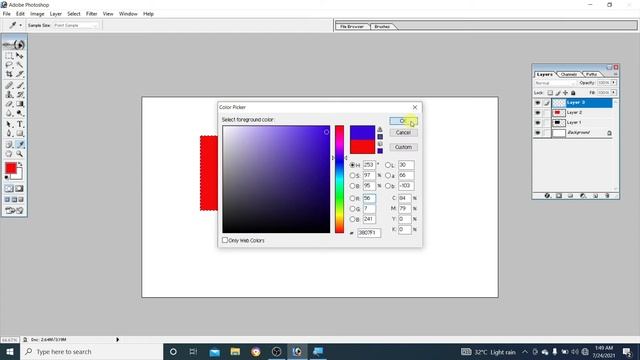Screen dimensions: 640x360
Task: Open the Brushes tab
Action: click(x=382, y=27)
